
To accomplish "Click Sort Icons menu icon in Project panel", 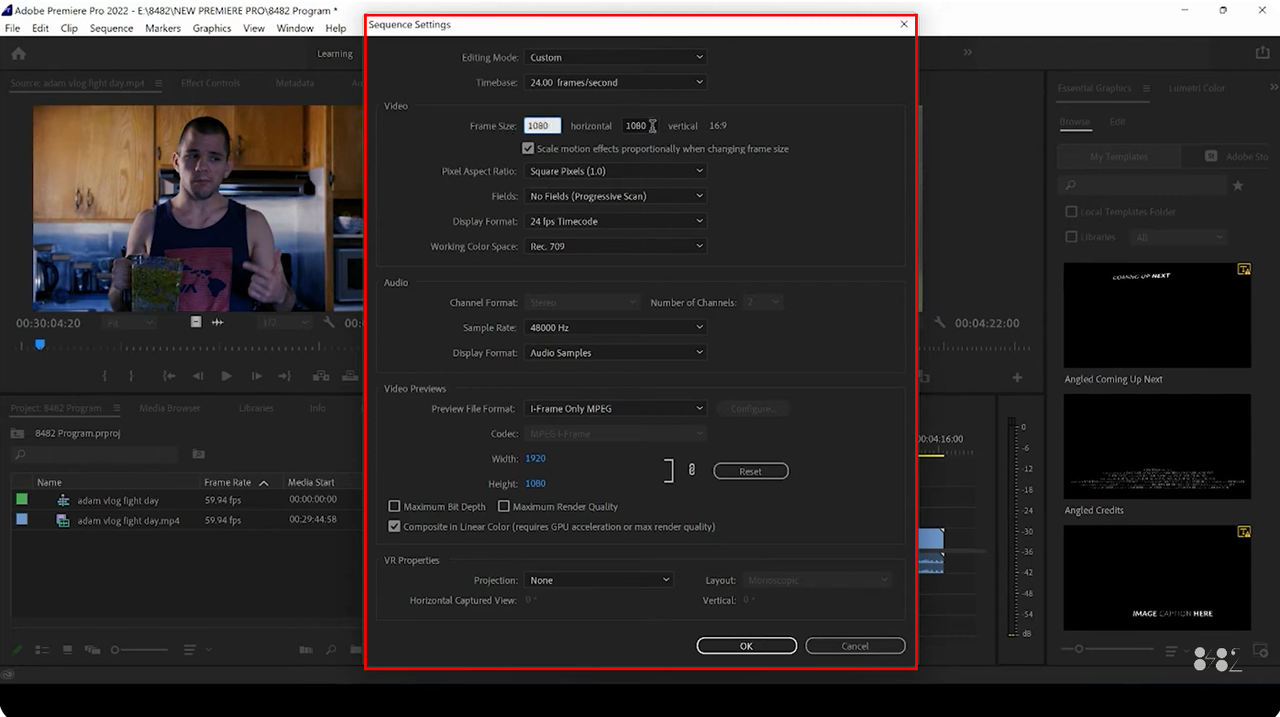I will [x=190, y=650].
